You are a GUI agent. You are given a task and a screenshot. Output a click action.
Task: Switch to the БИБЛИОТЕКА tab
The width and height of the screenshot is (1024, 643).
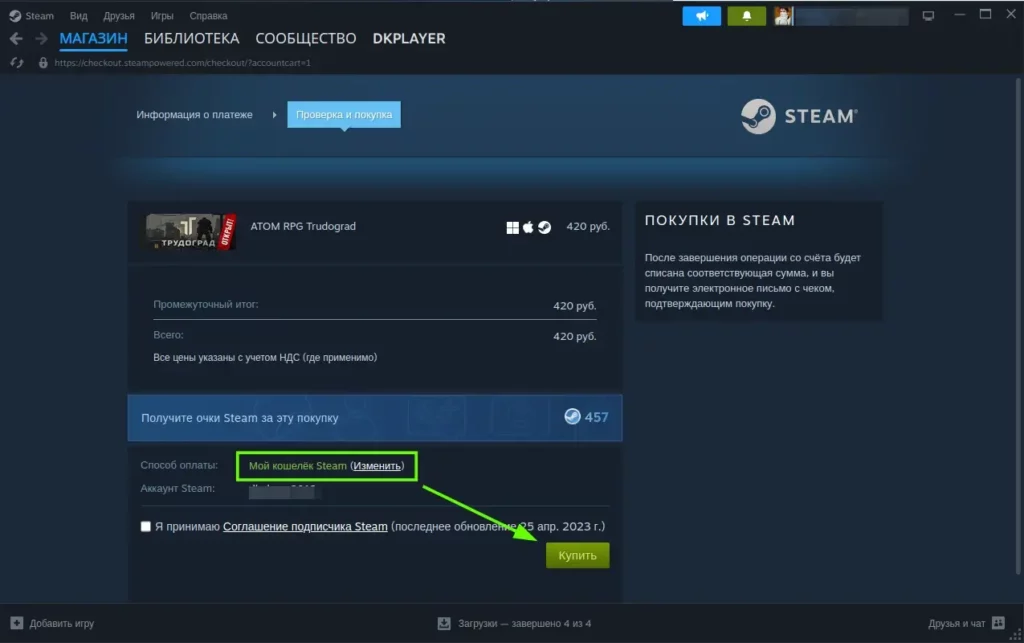[x=192, y=39]
